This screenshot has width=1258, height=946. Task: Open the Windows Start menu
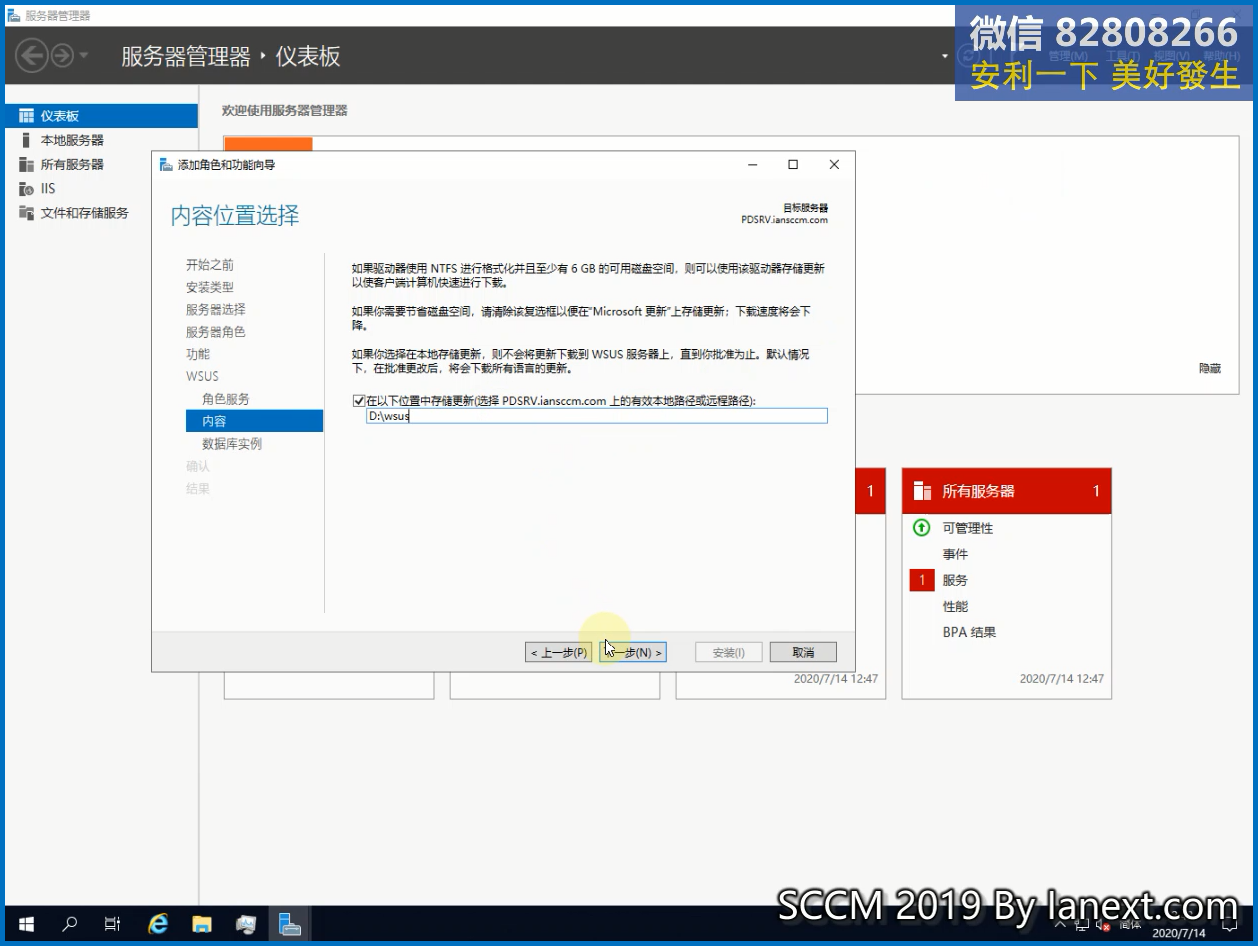click(x=26, y=924)
